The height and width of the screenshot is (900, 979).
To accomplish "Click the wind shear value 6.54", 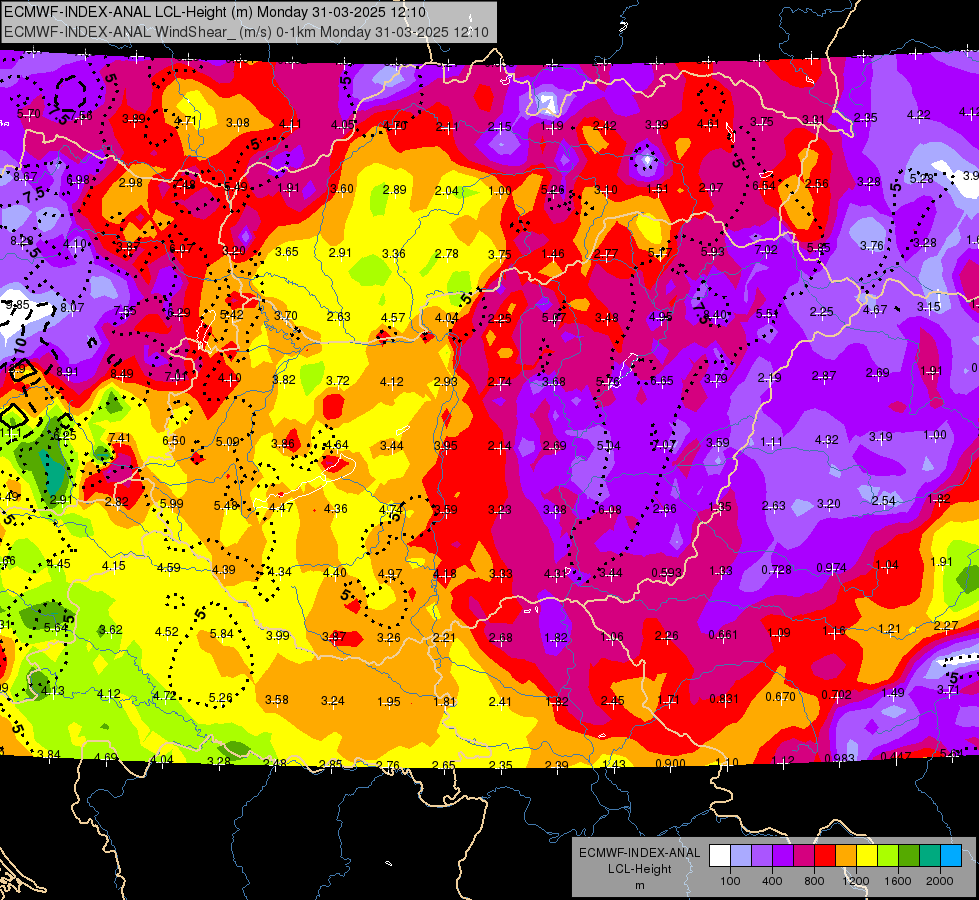I will (x=764, y=185).
